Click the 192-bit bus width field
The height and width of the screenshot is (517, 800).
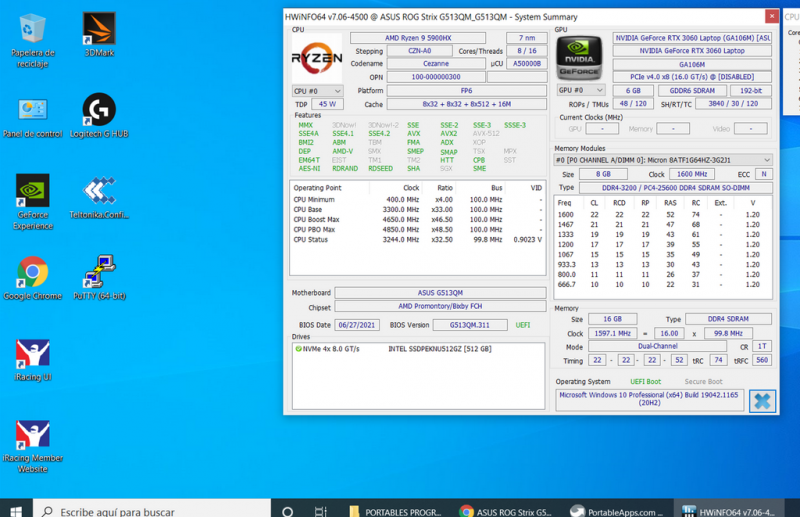(751, 90)
